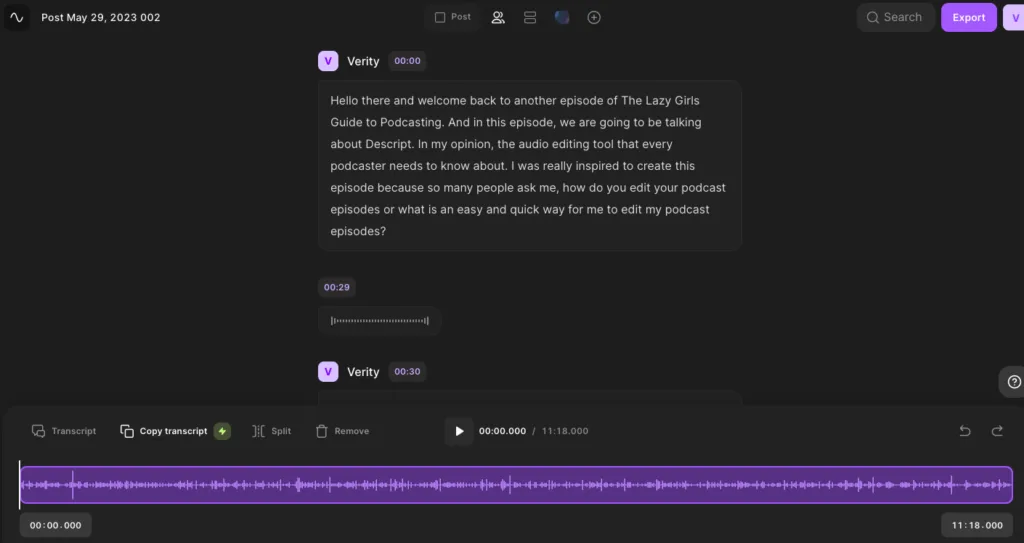Click the waveform logo icon top-left
Screen dimensions: 1024x543
(x=17, y=18)
